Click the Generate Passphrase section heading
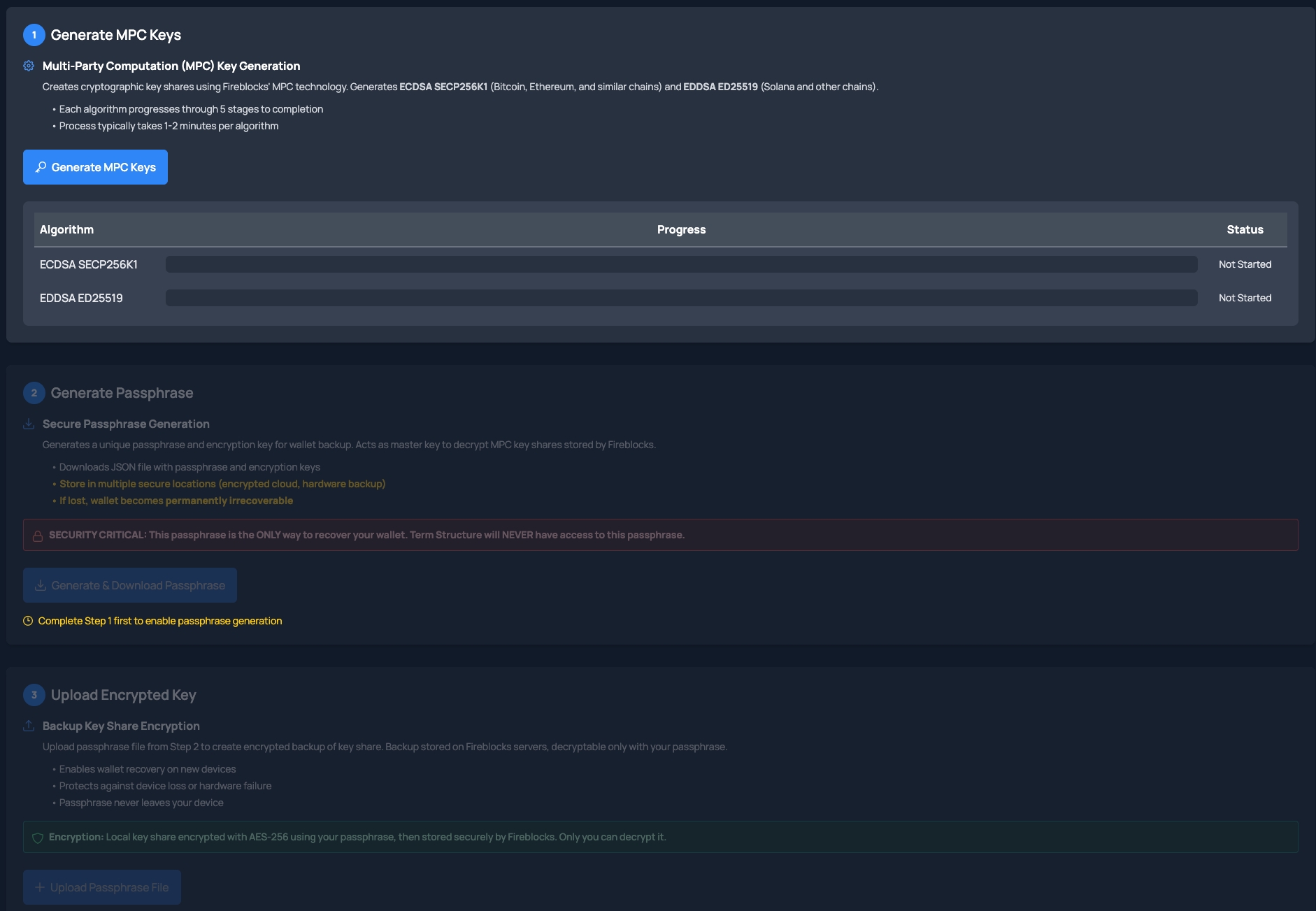 coord(122,393)
